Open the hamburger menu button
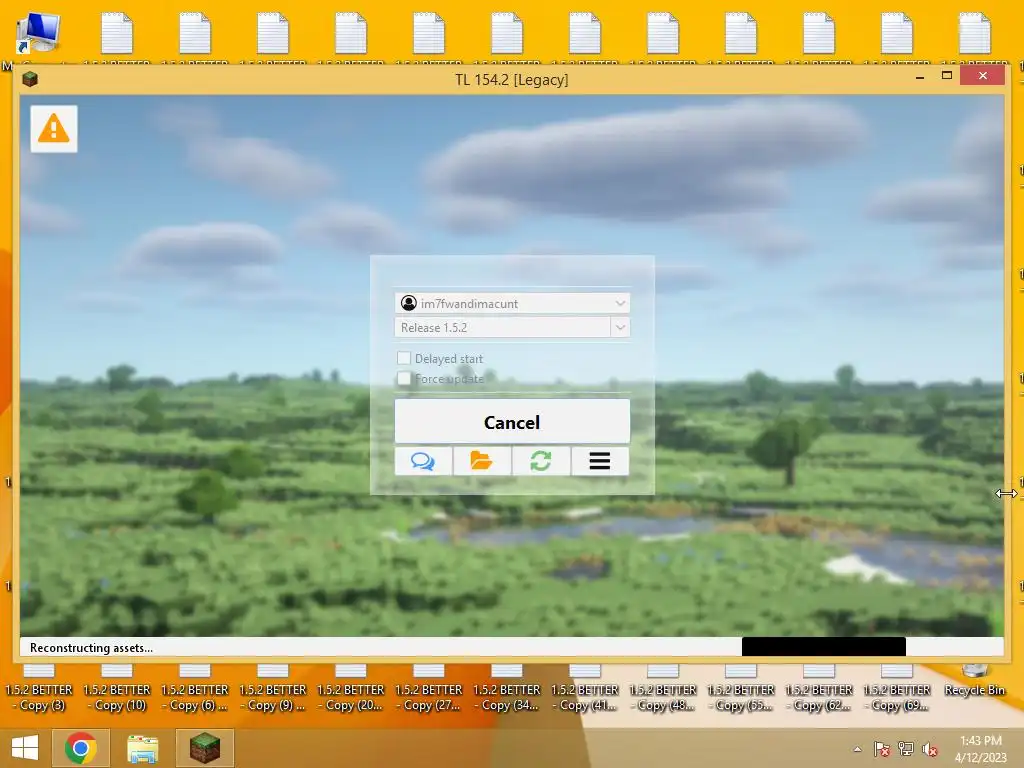 click(600, 461)
